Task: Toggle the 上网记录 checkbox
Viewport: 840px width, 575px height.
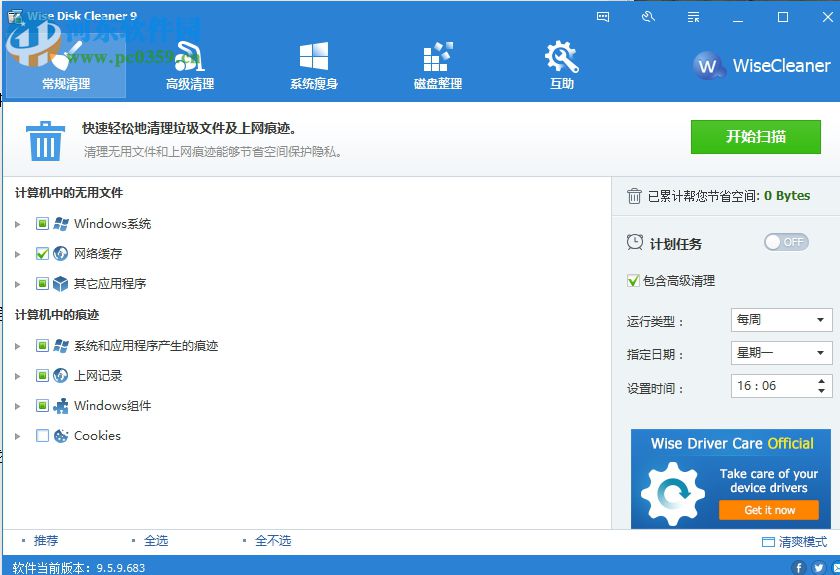Action: coord(42,376)
